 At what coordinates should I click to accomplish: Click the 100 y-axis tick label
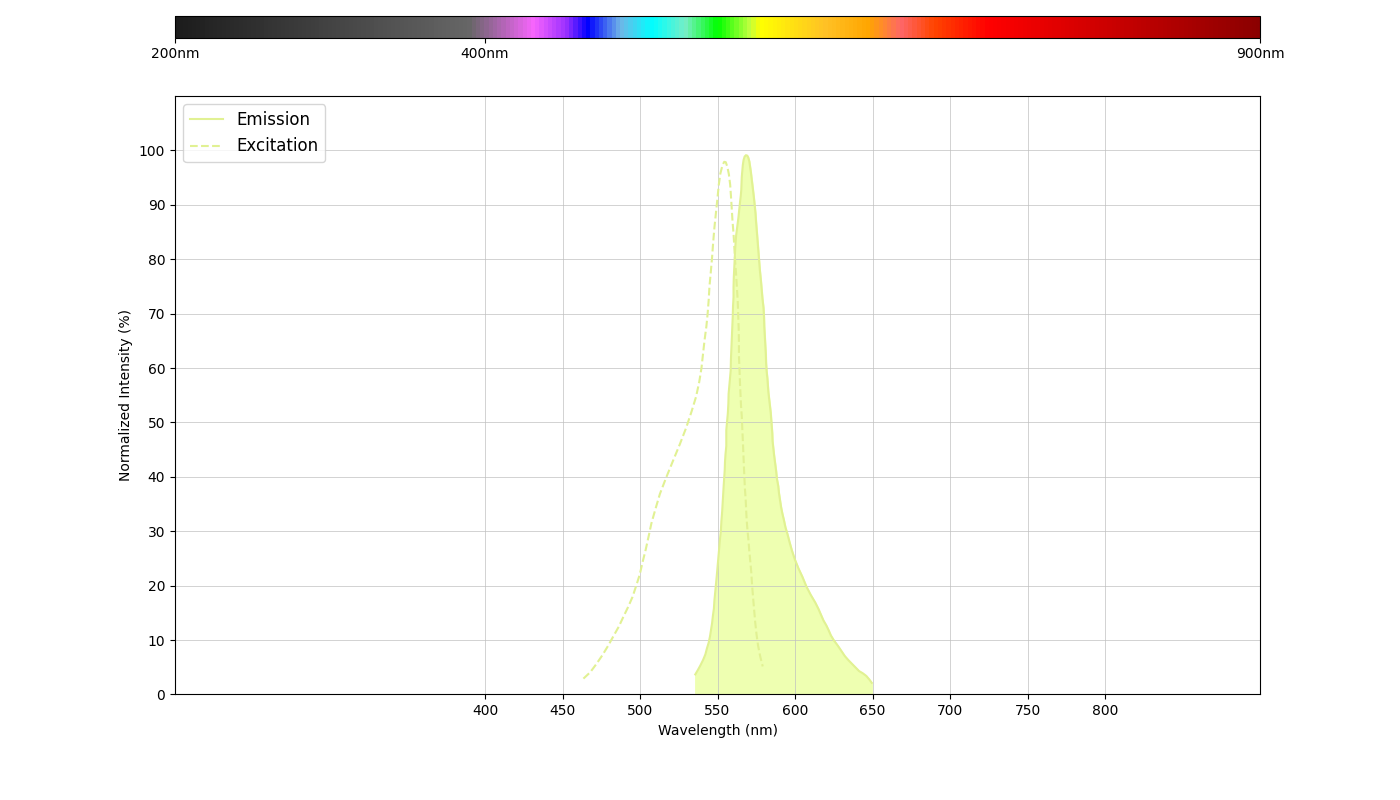153,151
